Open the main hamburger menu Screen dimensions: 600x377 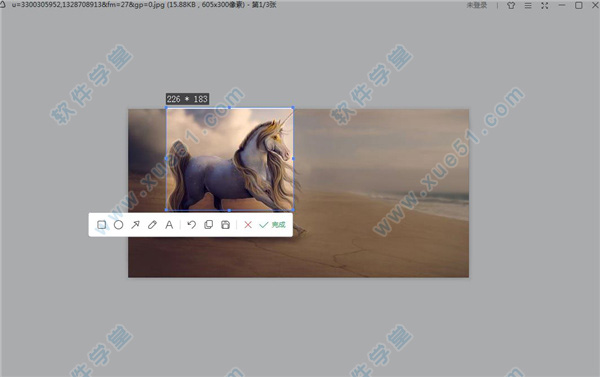[x=528, y=5]
